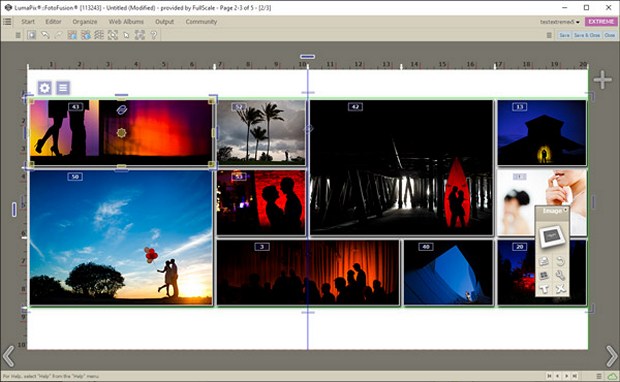
Task: Click the purple EXTREME badge button
Action: [601, 22]
